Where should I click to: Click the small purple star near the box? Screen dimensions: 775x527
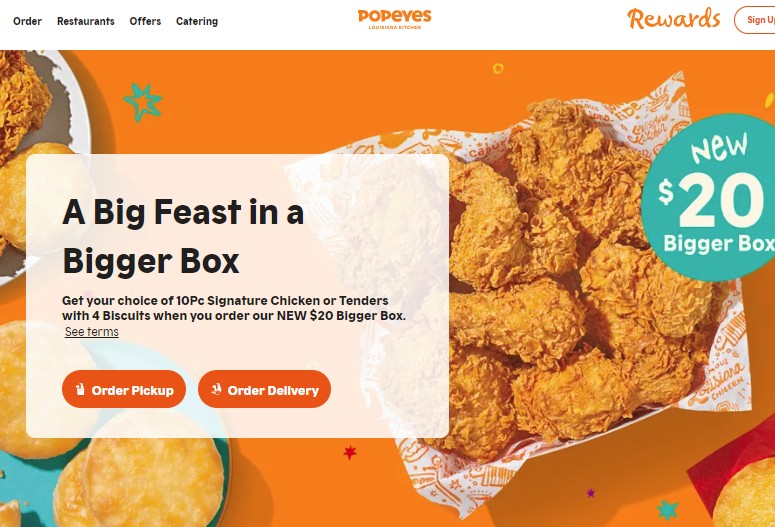pos(591,493)
